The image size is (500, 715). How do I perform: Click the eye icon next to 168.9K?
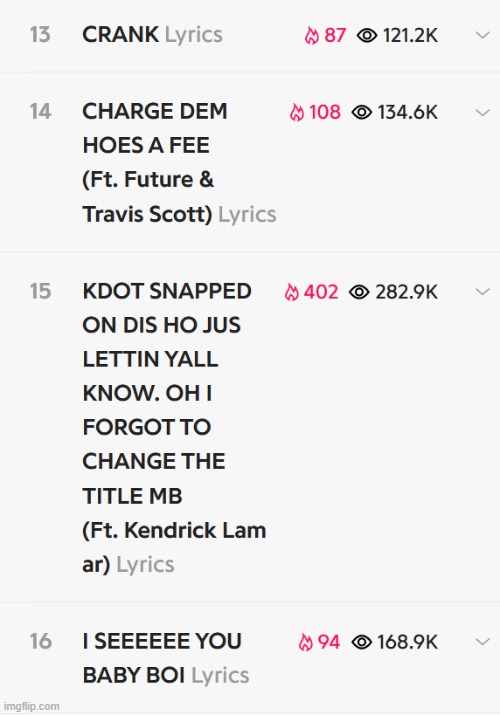pyautogui.click(x=362, y=642)
